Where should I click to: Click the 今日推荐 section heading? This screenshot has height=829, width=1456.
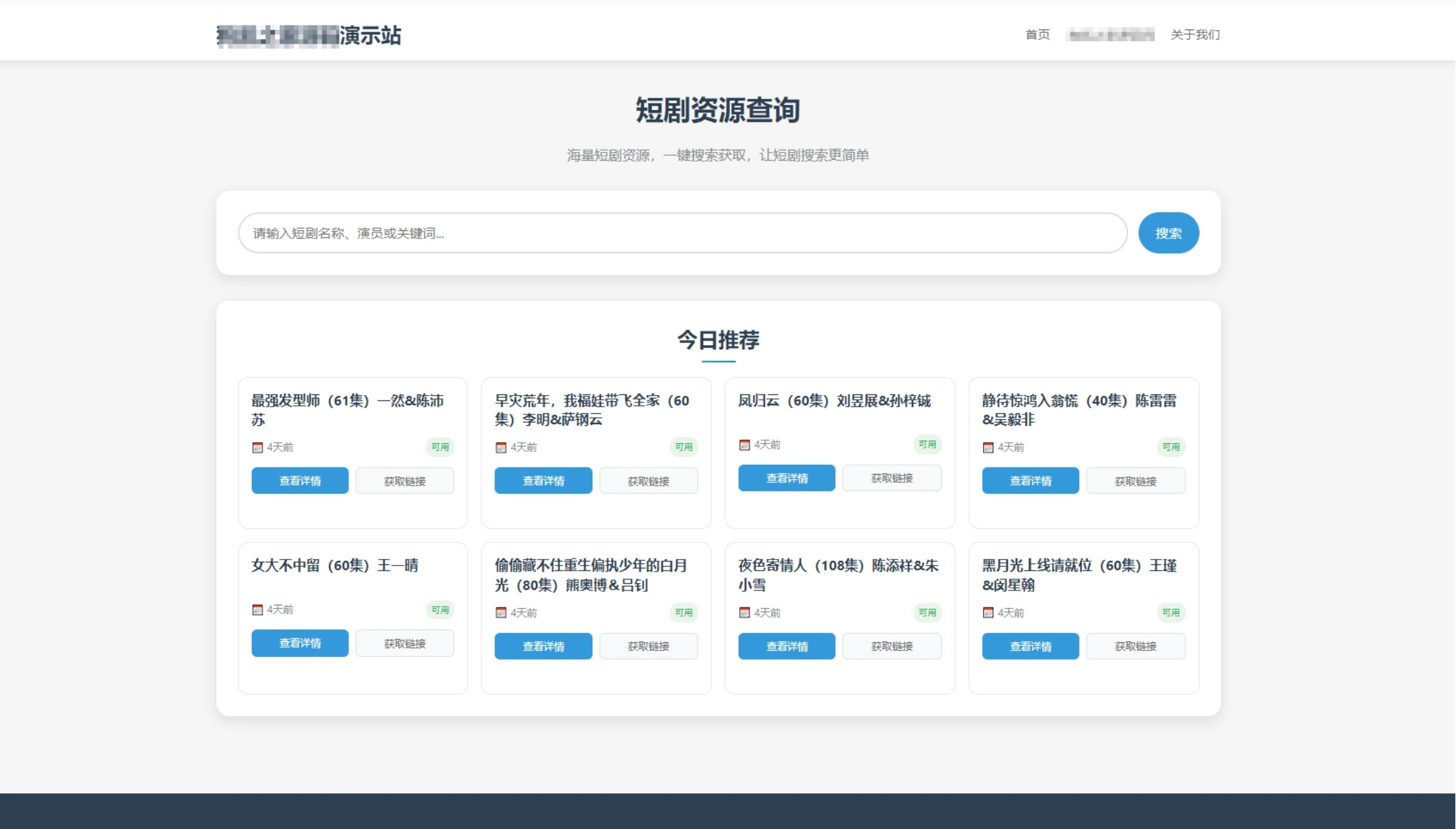point(719,340)
